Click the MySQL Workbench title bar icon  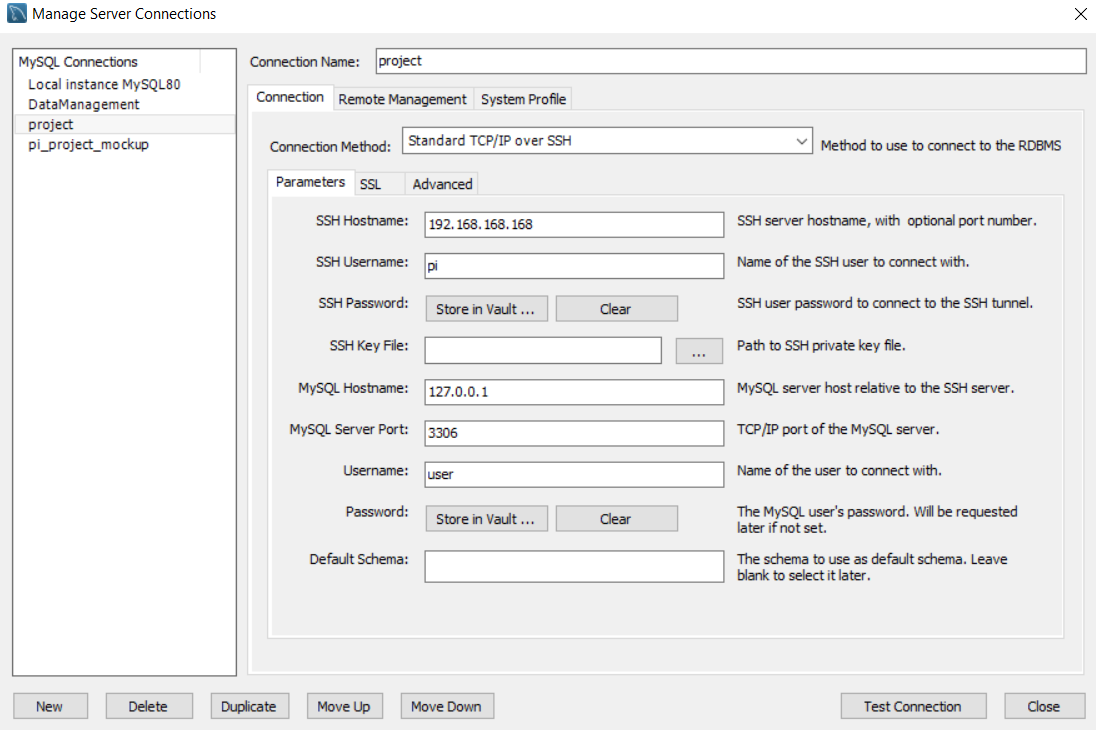(17, 13)
